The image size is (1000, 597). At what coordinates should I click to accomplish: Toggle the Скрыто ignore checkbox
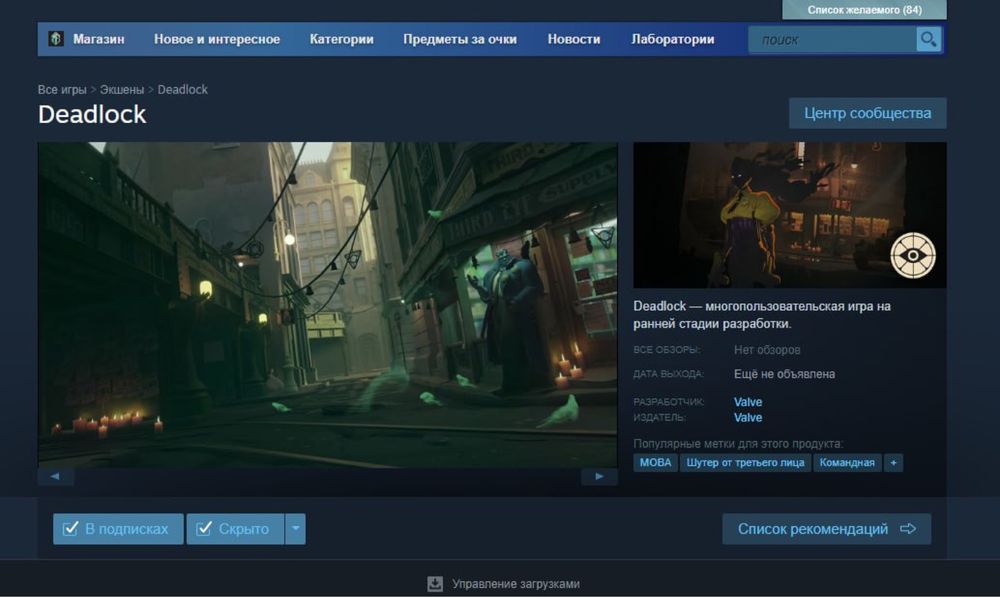[204, 528]
